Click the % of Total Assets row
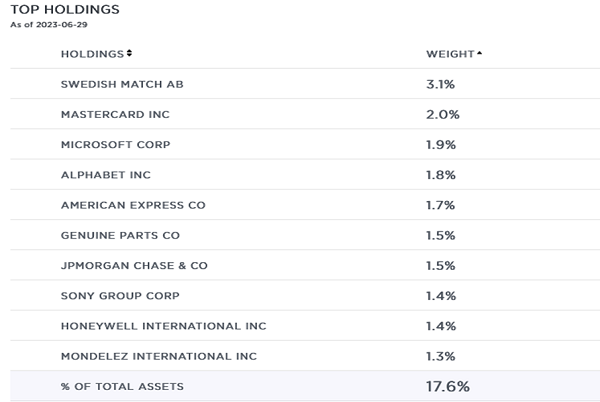This screenshot has height=402, width=600. (305, 386)
